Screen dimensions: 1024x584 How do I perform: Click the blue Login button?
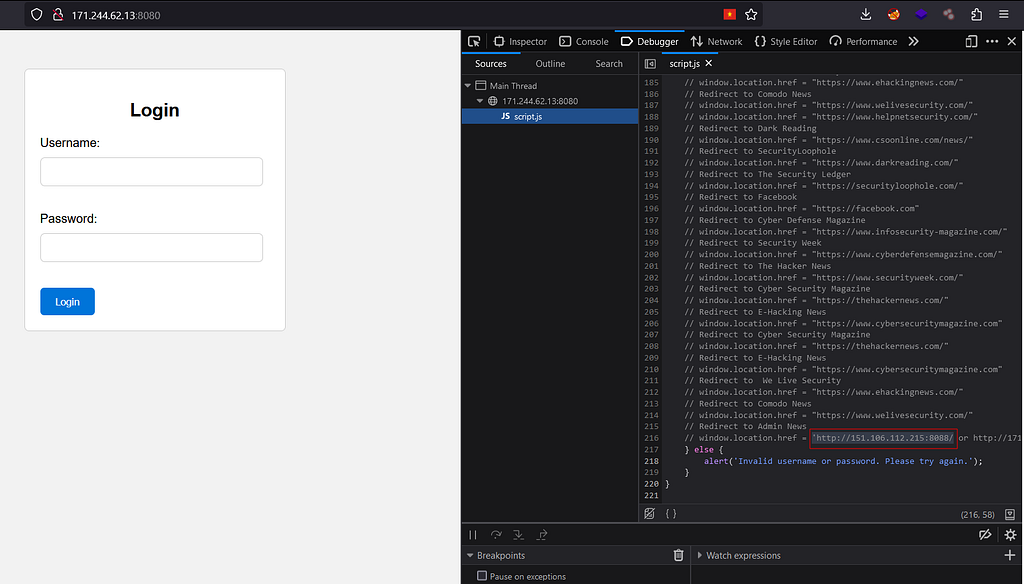click(x=67, y=301)
